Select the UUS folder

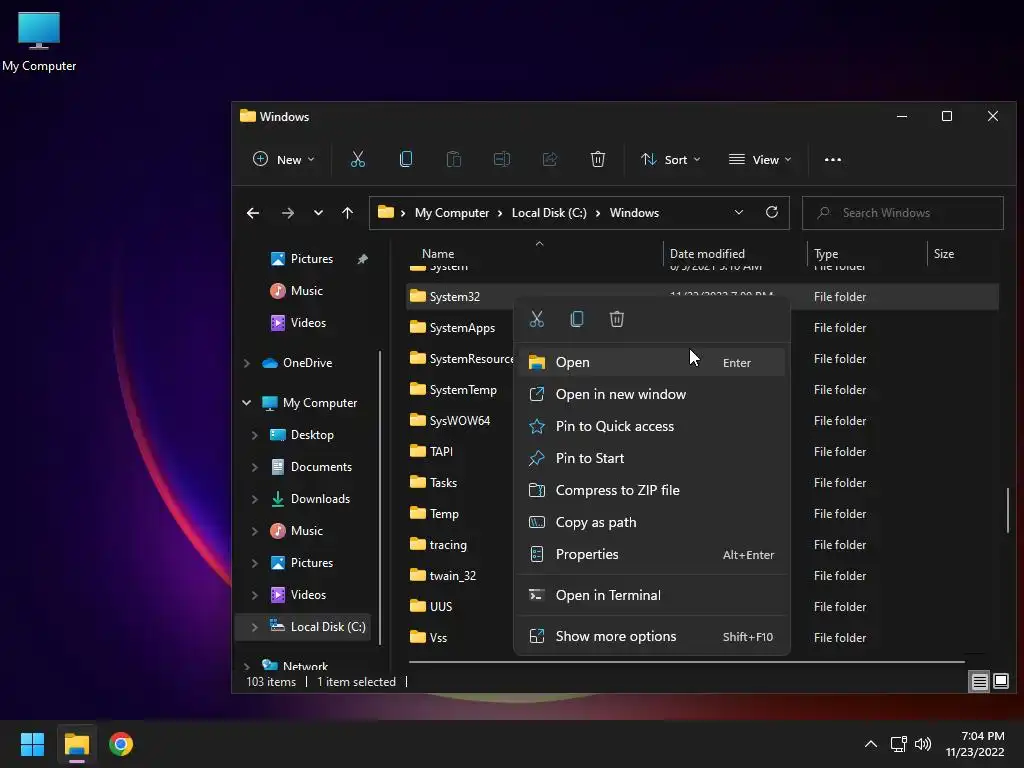click(x=441, y=607)
